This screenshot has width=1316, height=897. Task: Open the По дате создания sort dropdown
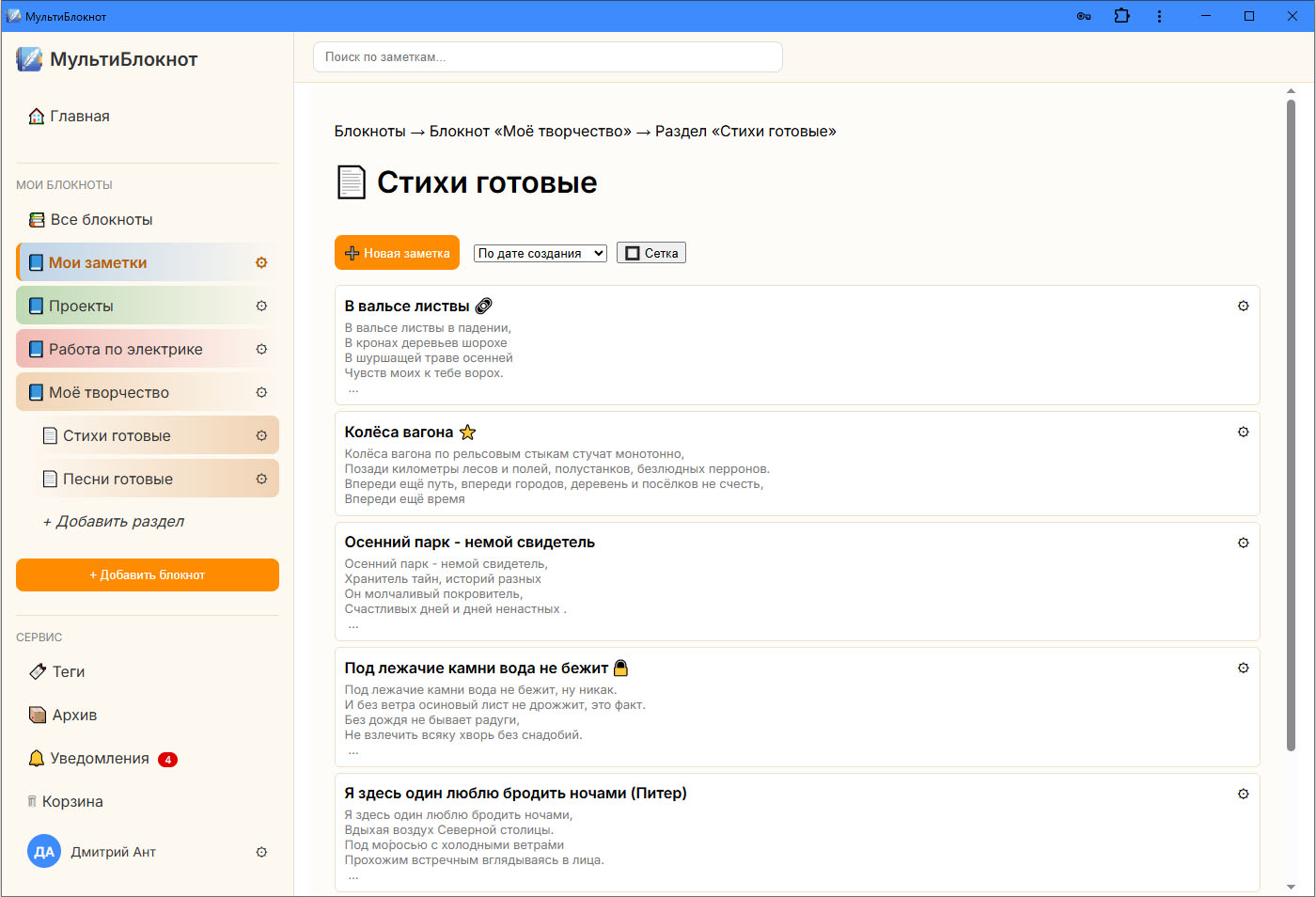(540, 253)
